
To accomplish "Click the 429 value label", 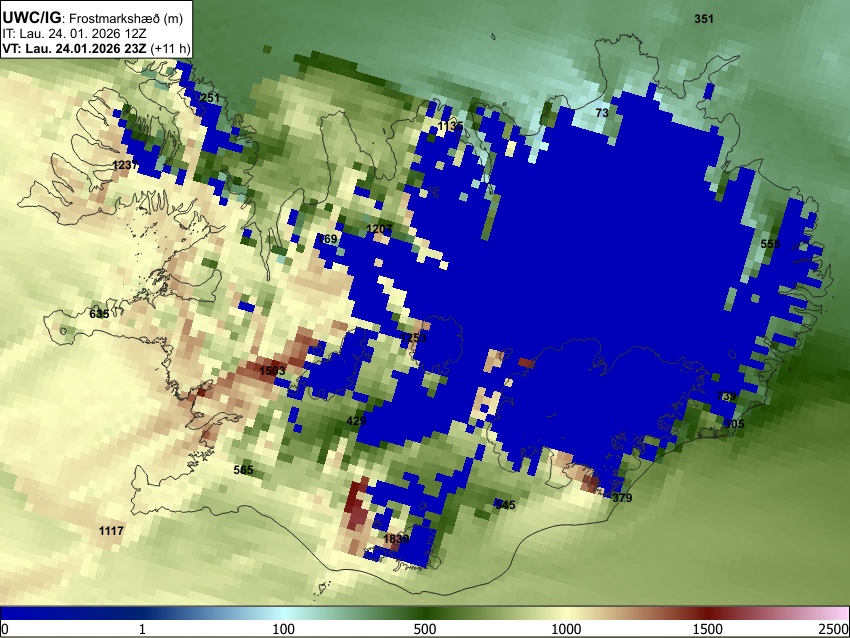I will coord(356,421).
